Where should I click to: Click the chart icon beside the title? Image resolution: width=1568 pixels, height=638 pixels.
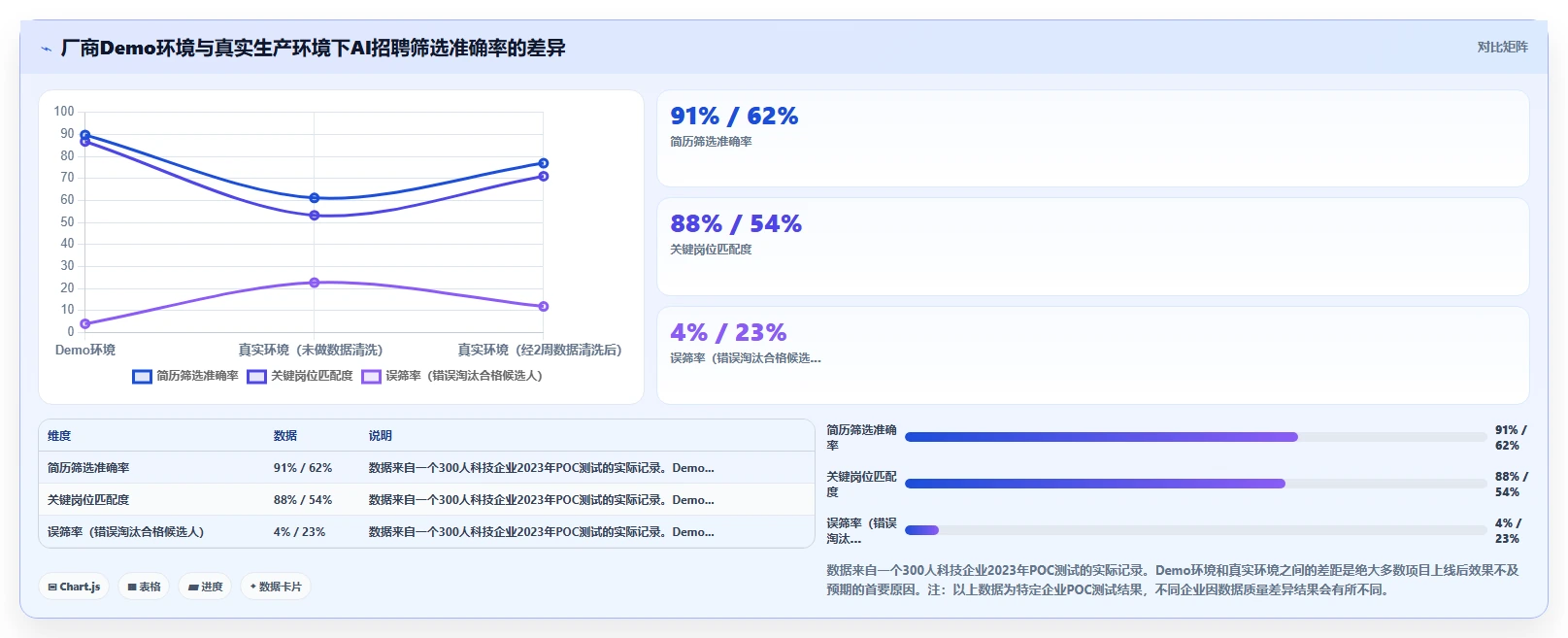[x=46, y=49]
